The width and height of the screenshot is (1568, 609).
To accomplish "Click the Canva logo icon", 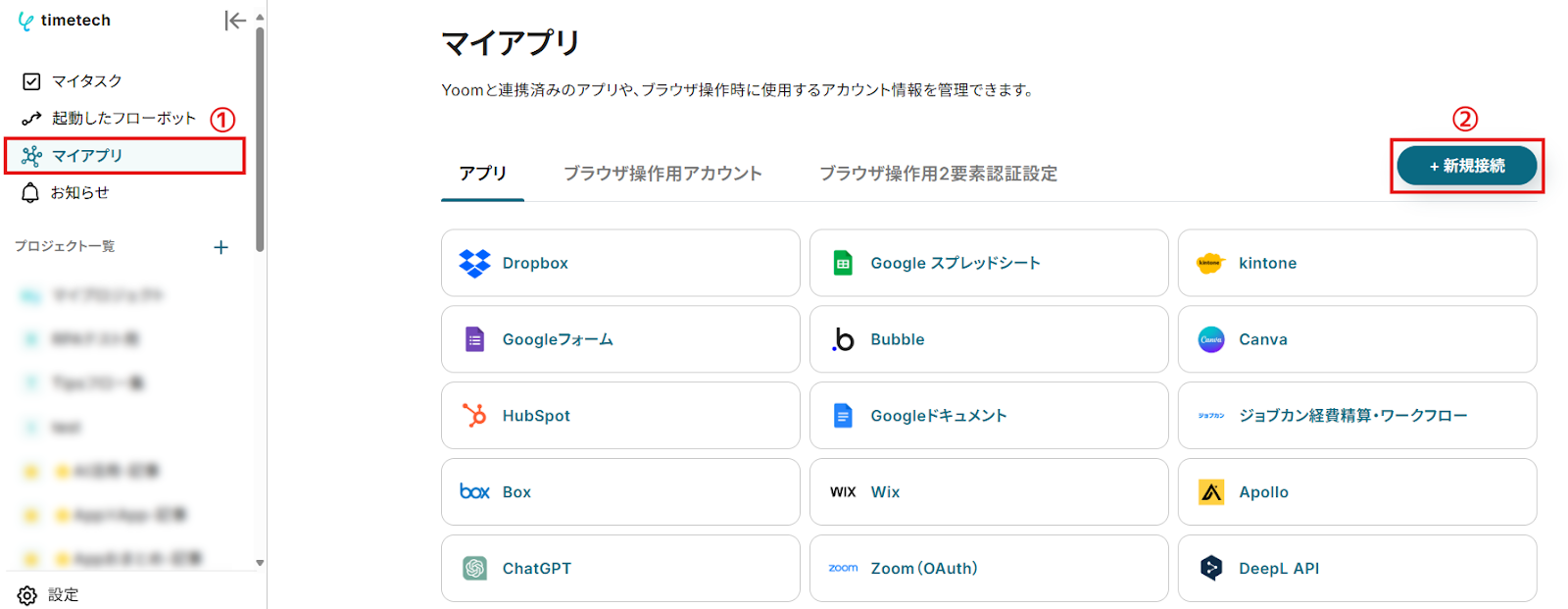I will pos(1211,339).
